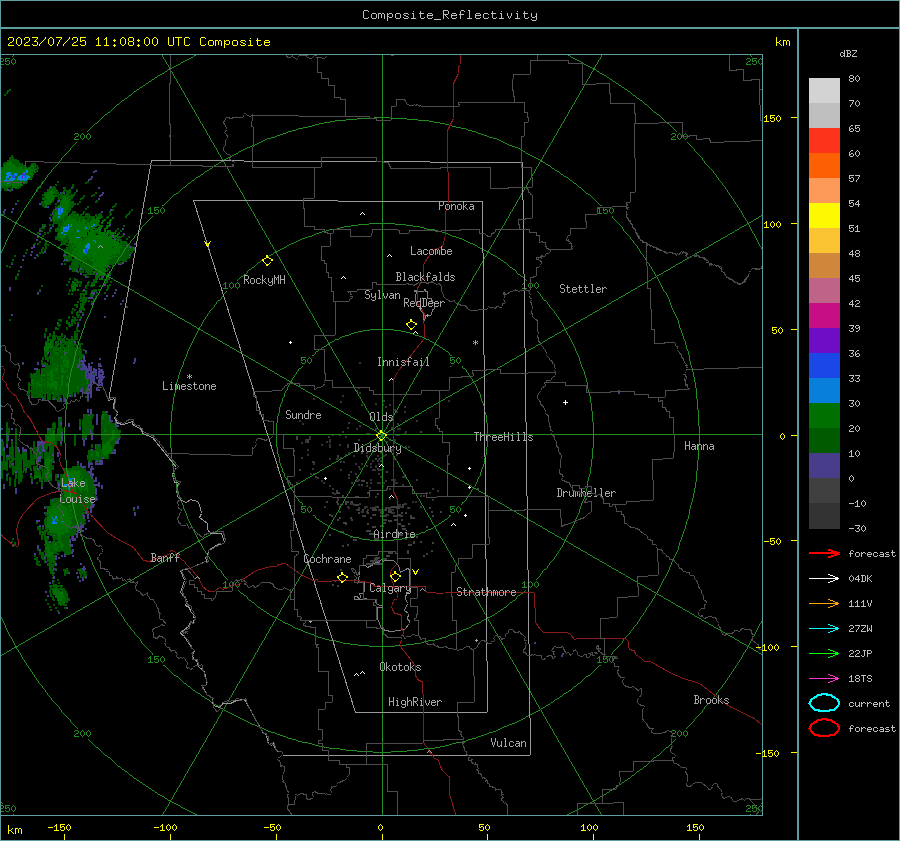
Task: Click the Composite_Reflectivity title text
Action: point(449,15)
